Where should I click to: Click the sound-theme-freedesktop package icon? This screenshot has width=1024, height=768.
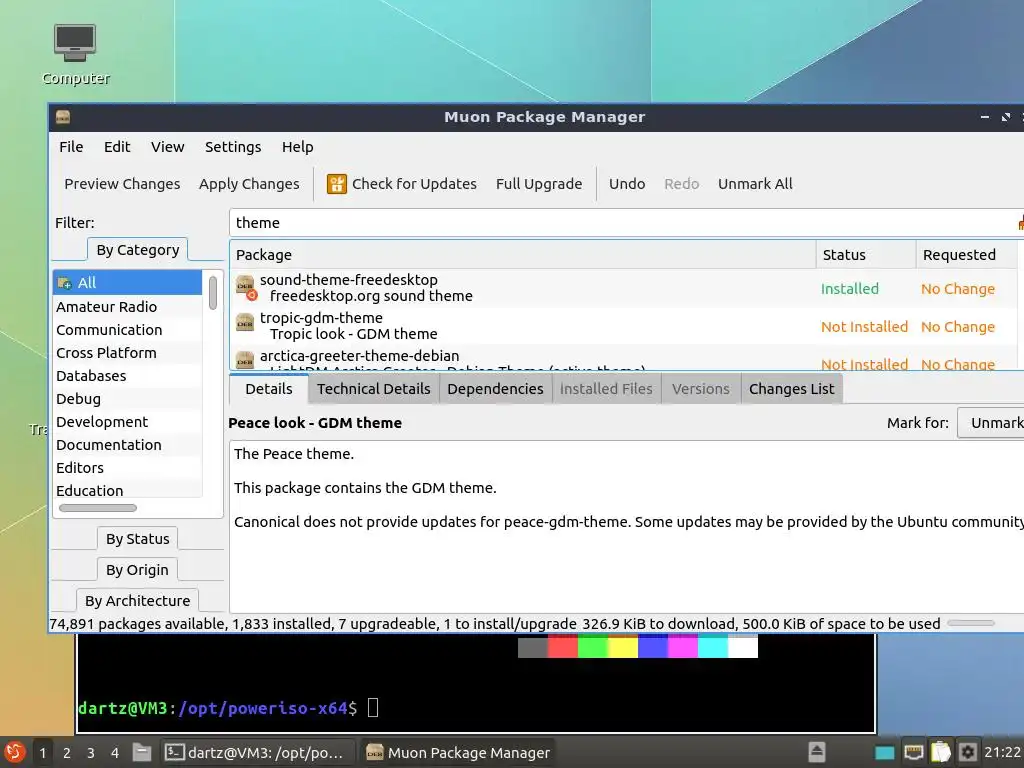246,287
